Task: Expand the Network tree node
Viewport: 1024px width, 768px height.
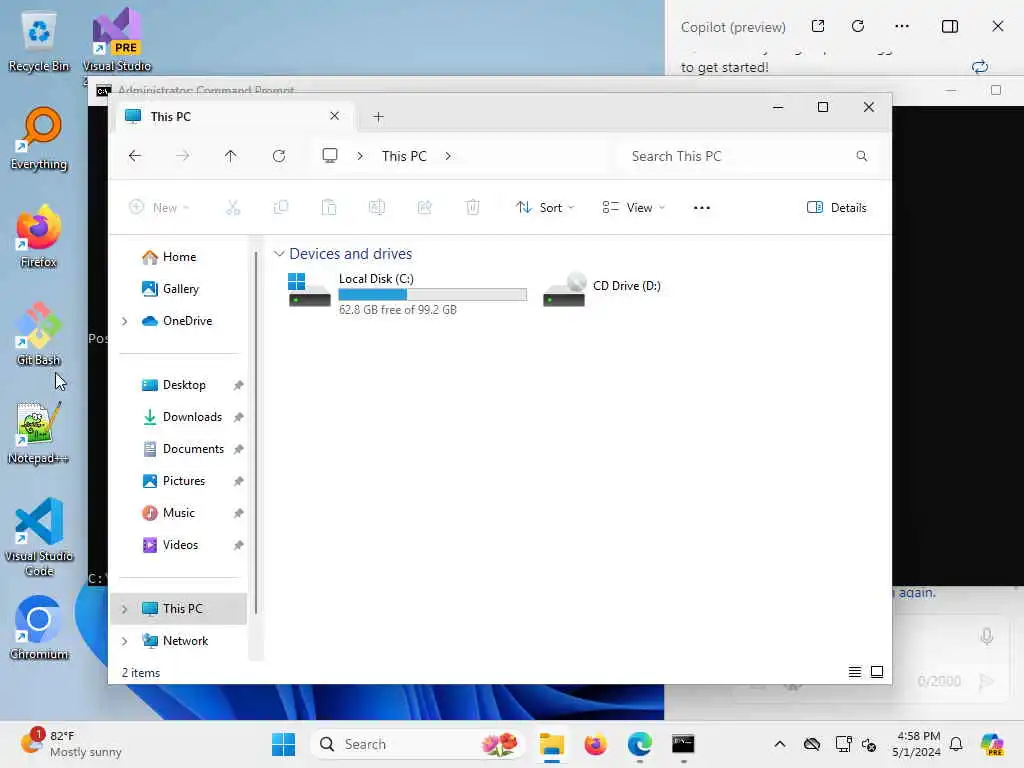Action: coord(125,641)
